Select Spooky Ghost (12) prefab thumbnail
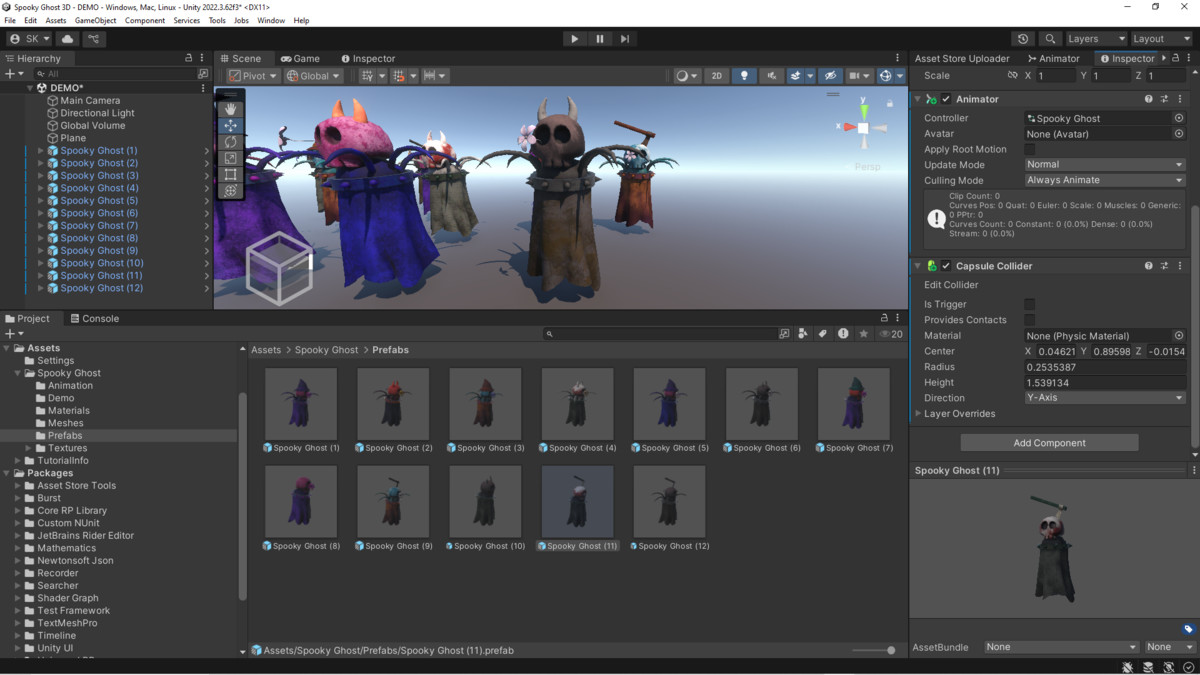 tap(669, 502)
